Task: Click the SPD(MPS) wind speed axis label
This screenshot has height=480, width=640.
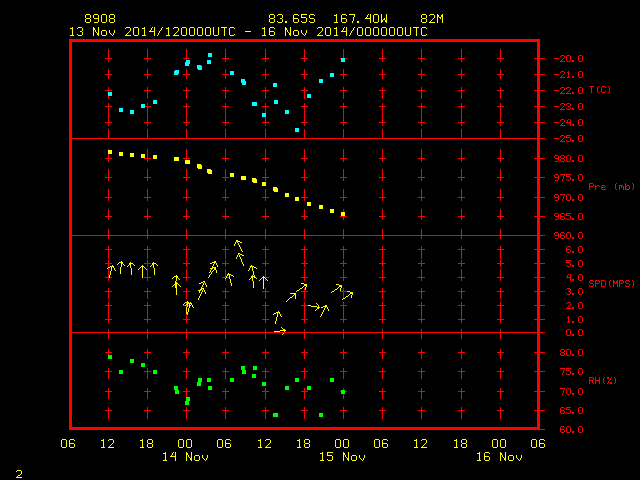Action: click(611, 283)
